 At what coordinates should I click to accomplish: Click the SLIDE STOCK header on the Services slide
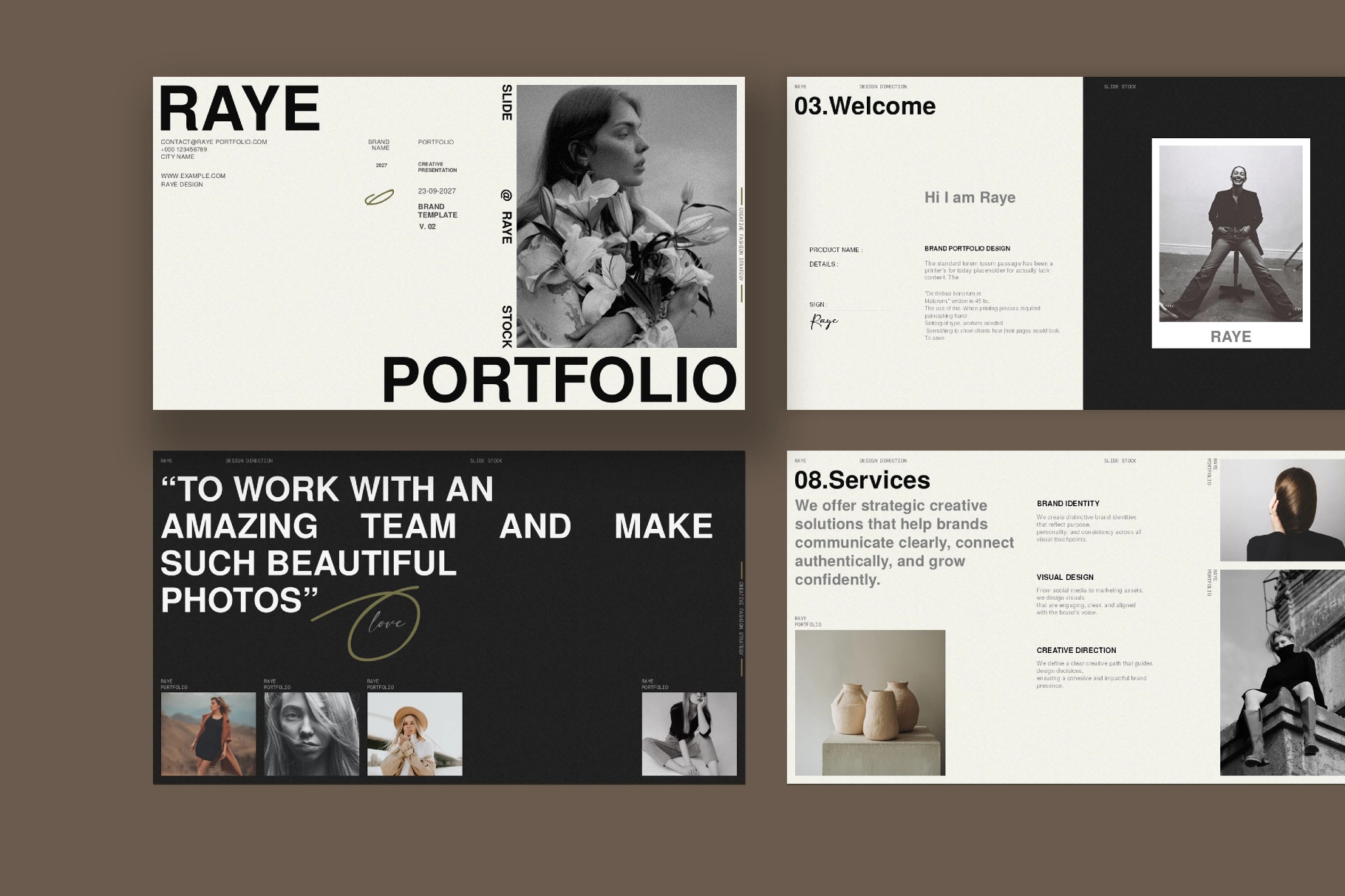pyautogui.click(x=1122, y=460)
